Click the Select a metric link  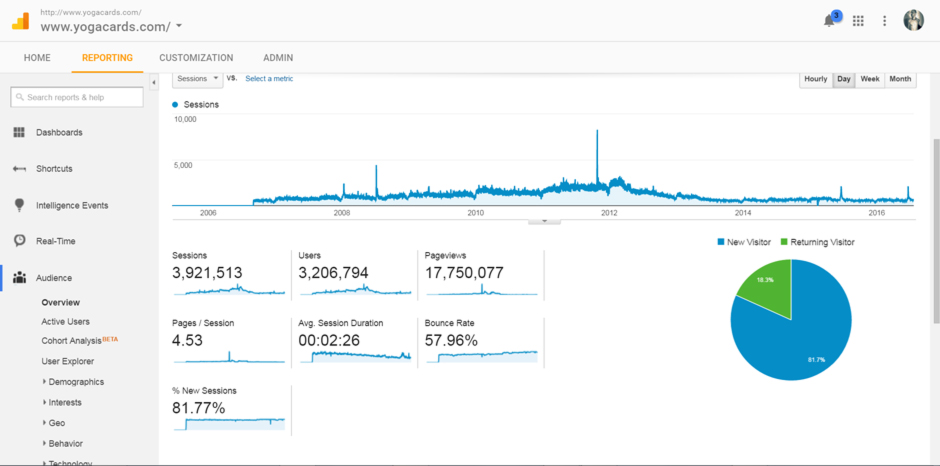[x=269, y=79]
